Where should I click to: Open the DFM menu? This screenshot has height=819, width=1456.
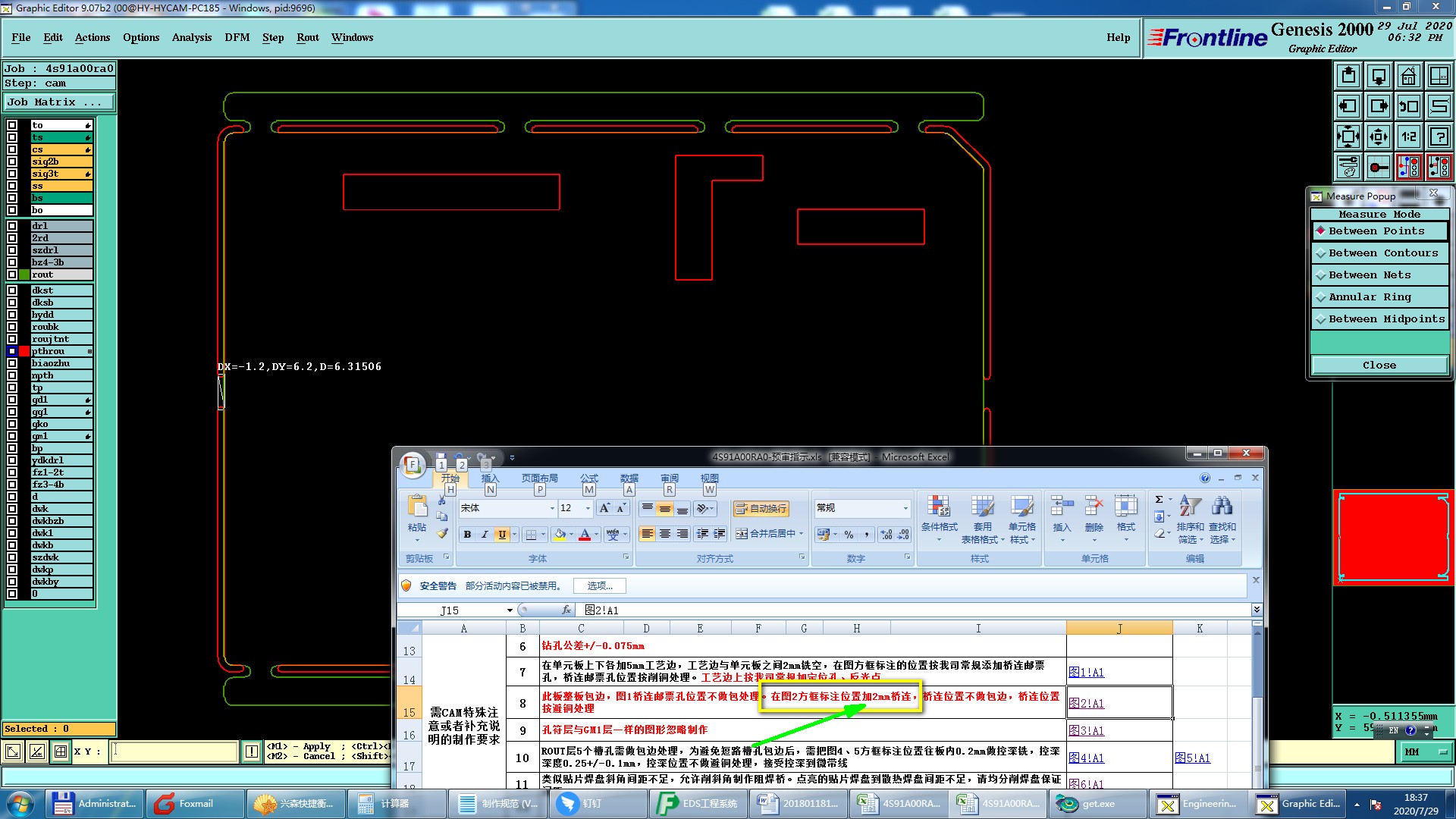pyautogui.click(x=237, y=37)
